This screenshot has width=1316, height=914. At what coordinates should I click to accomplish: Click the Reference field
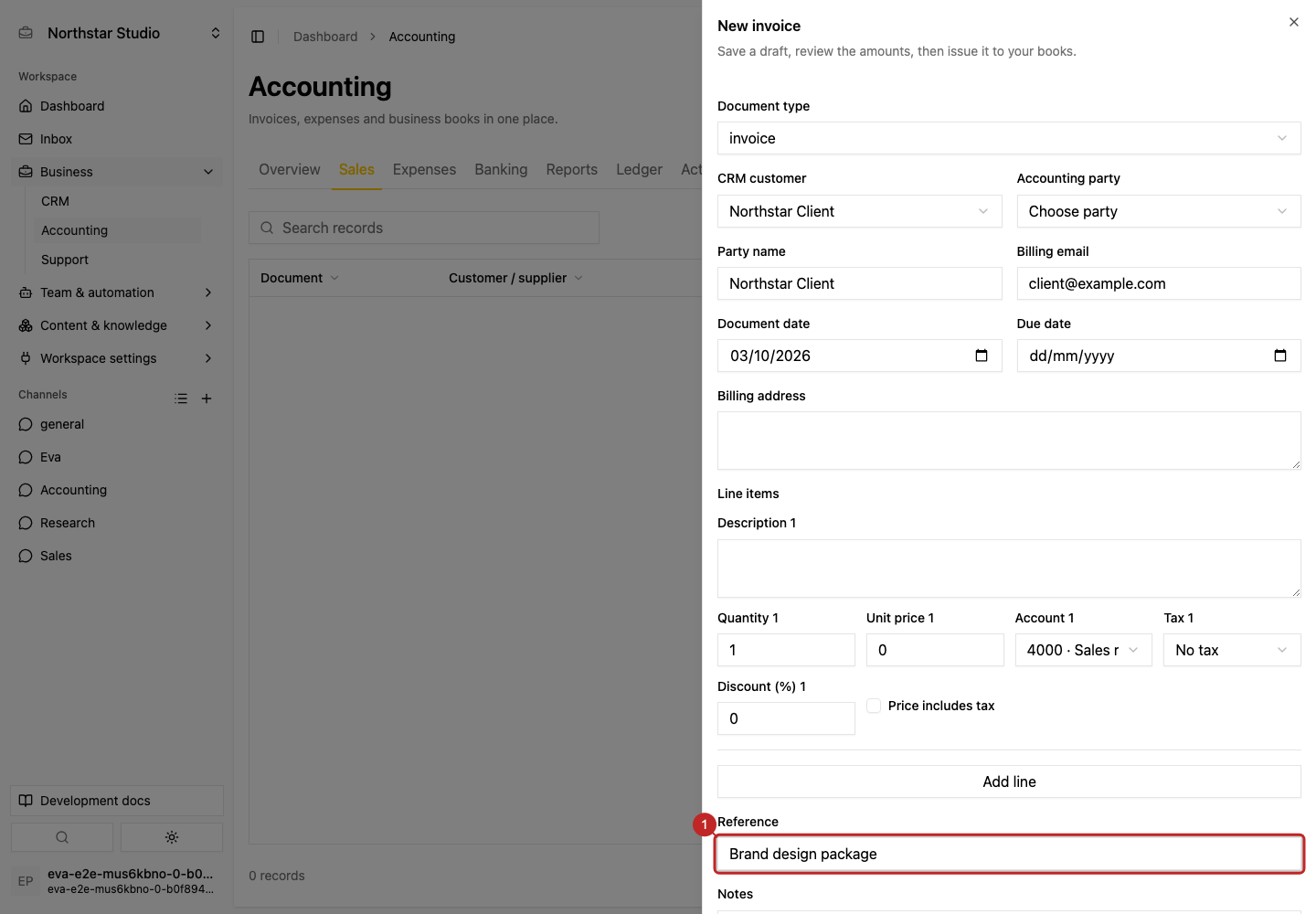tap(1009, 854)
